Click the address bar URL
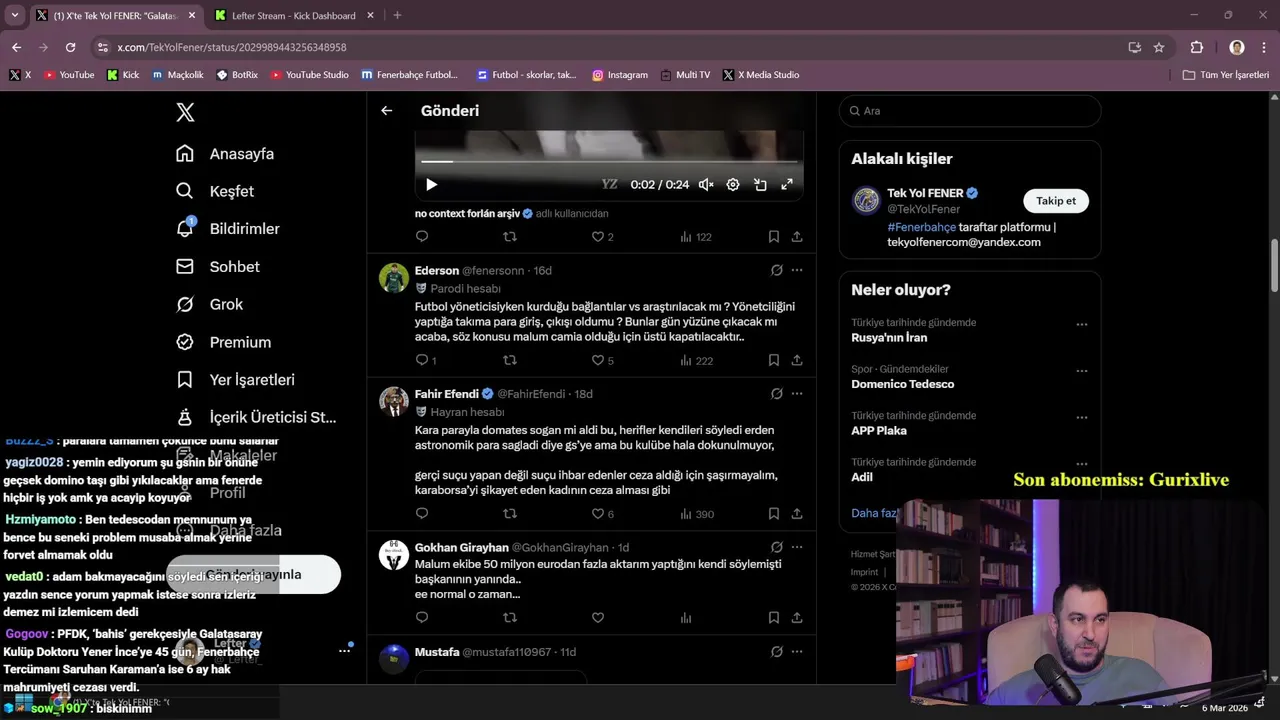The height and width of the screenshot is (720, 1280). point(232,47)
